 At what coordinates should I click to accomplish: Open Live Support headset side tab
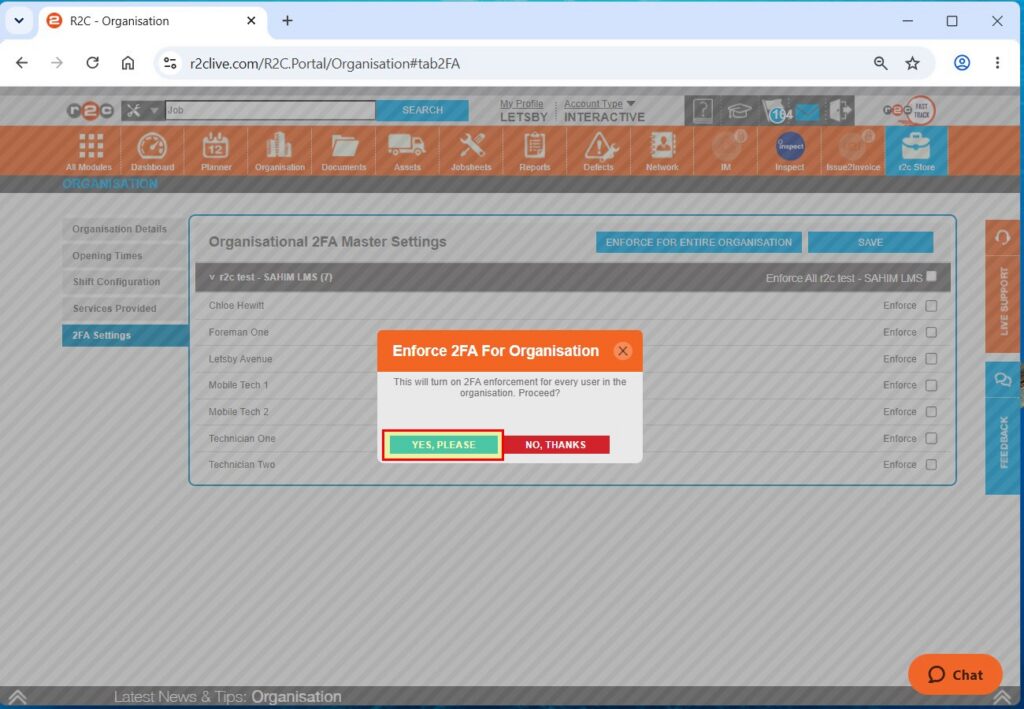(x=1002, y=286)
